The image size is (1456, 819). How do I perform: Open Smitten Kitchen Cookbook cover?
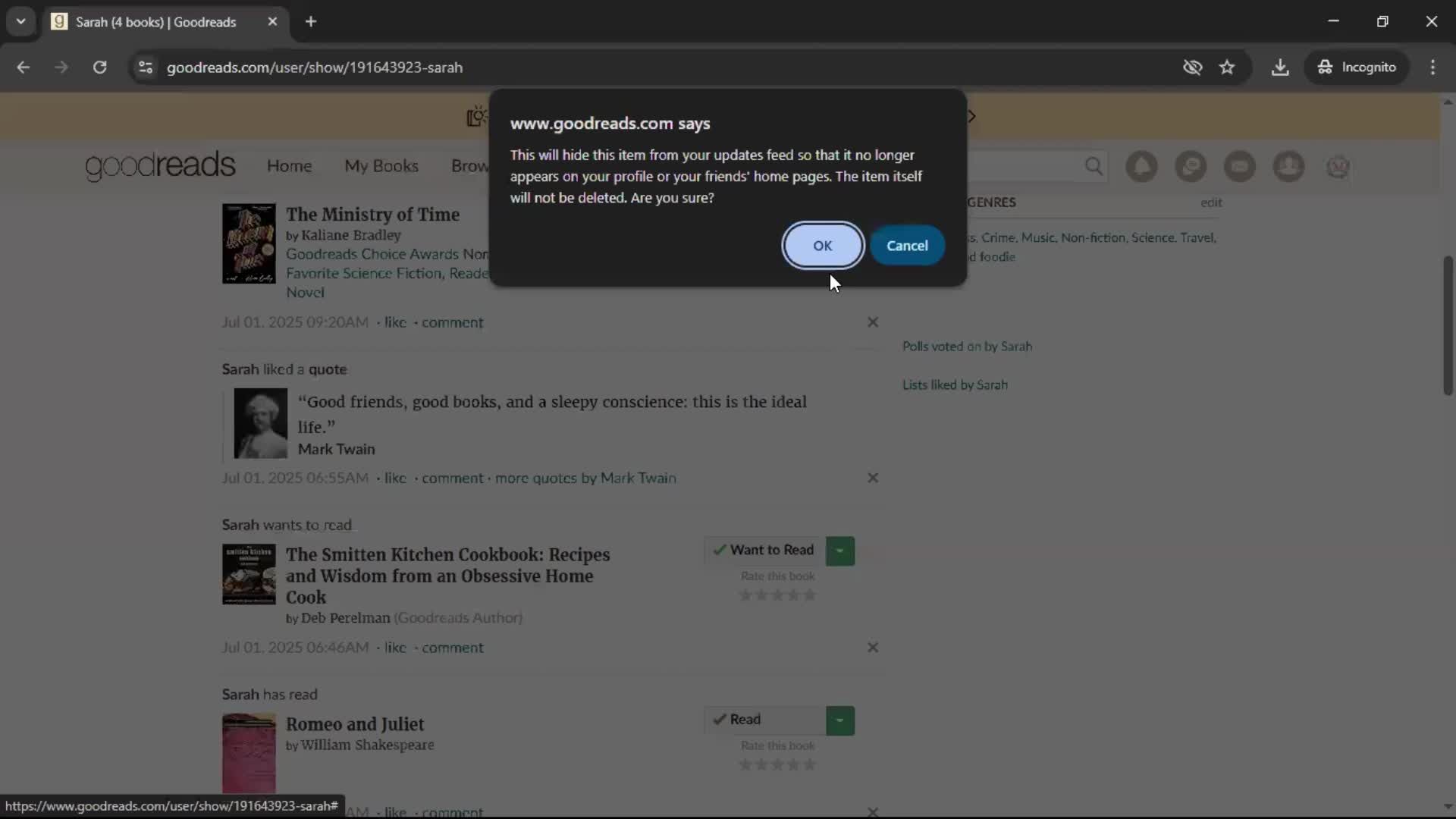249,574
